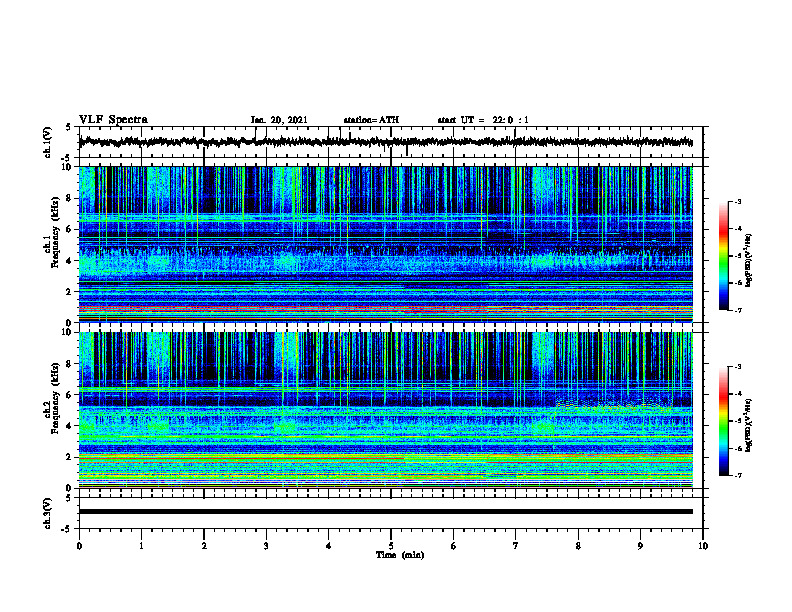Viewport: 792px width, 612px height.
Task: Click the "3" tick on the time axis
Action: point(266,546)
